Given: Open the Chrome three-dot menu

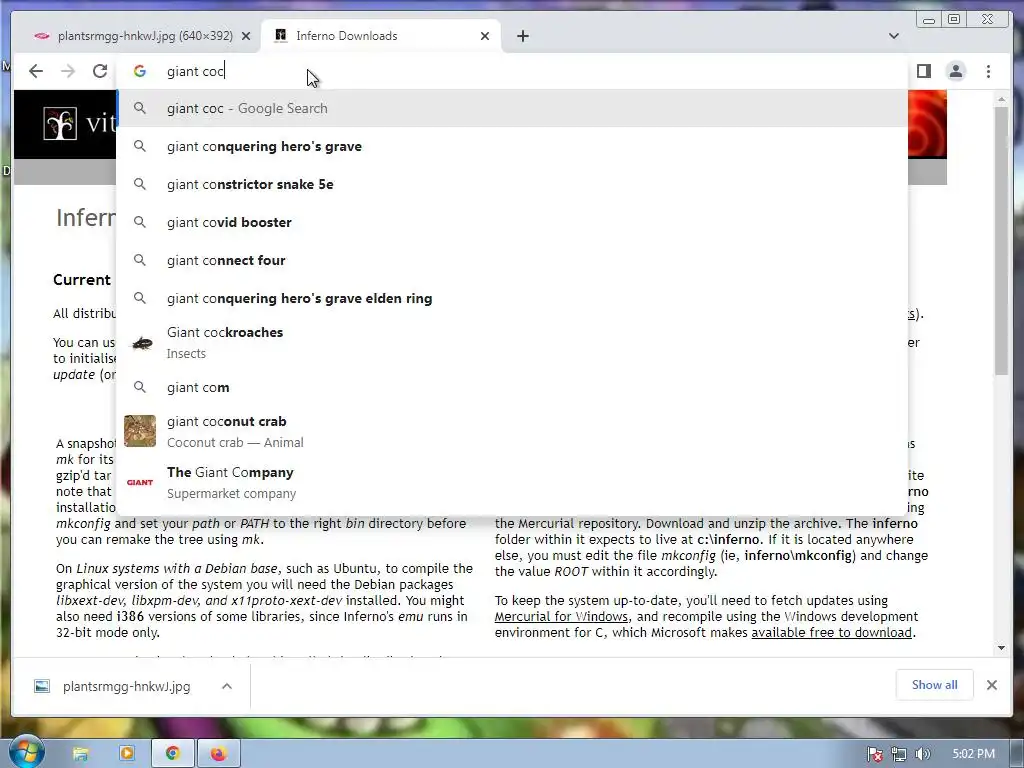Looking at the screenshot, I should click(x=988, y=71).
